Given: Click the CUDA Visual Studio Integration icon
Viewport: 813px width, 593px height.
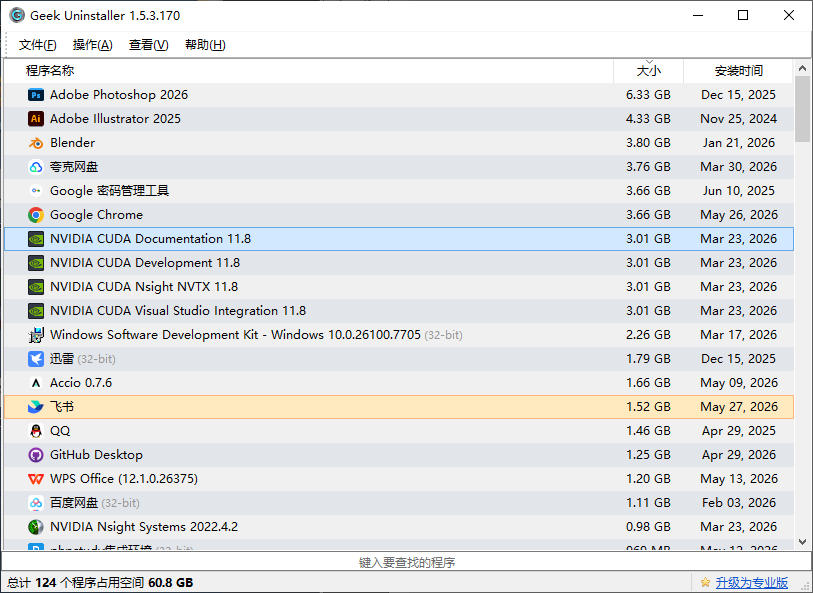Looking at the screenshot, I should [x=36, y=311].
